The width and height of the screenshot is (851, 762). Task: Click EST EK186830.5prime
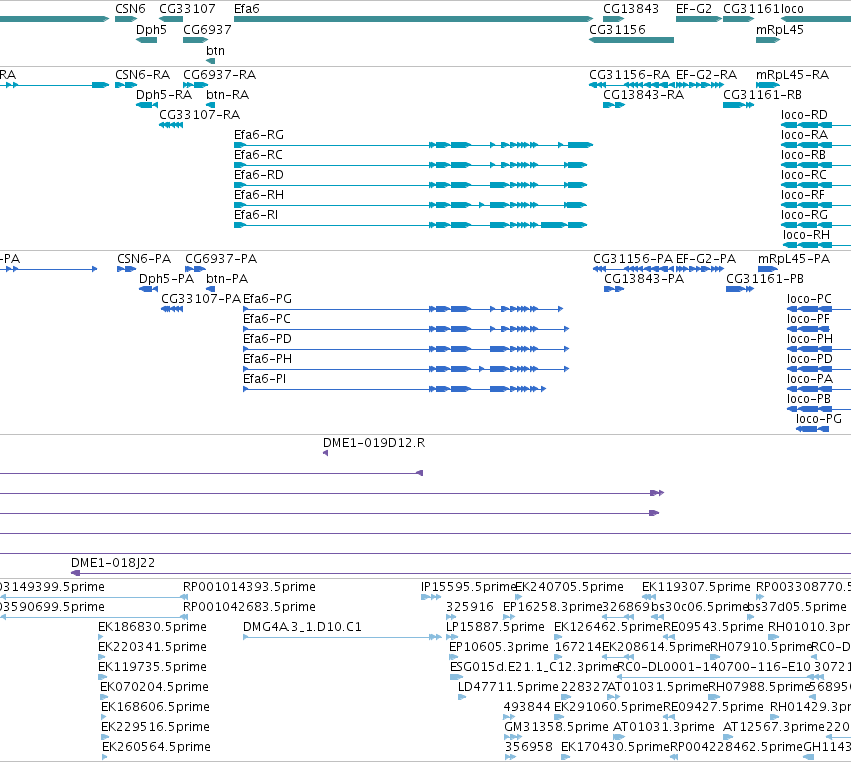click(x=153, y=627)
